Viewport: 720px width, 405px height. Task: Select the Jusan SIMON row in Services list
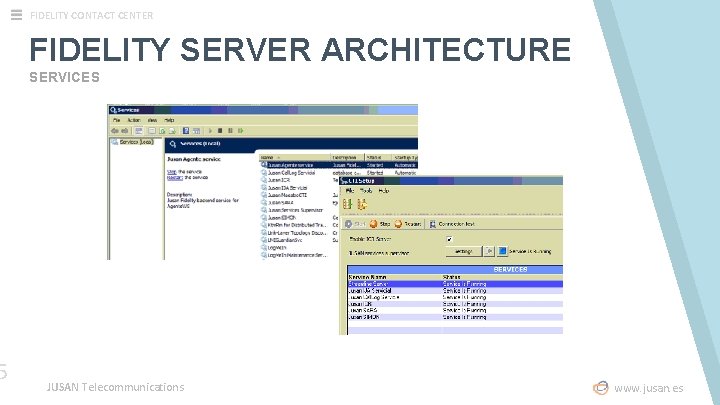299,218
